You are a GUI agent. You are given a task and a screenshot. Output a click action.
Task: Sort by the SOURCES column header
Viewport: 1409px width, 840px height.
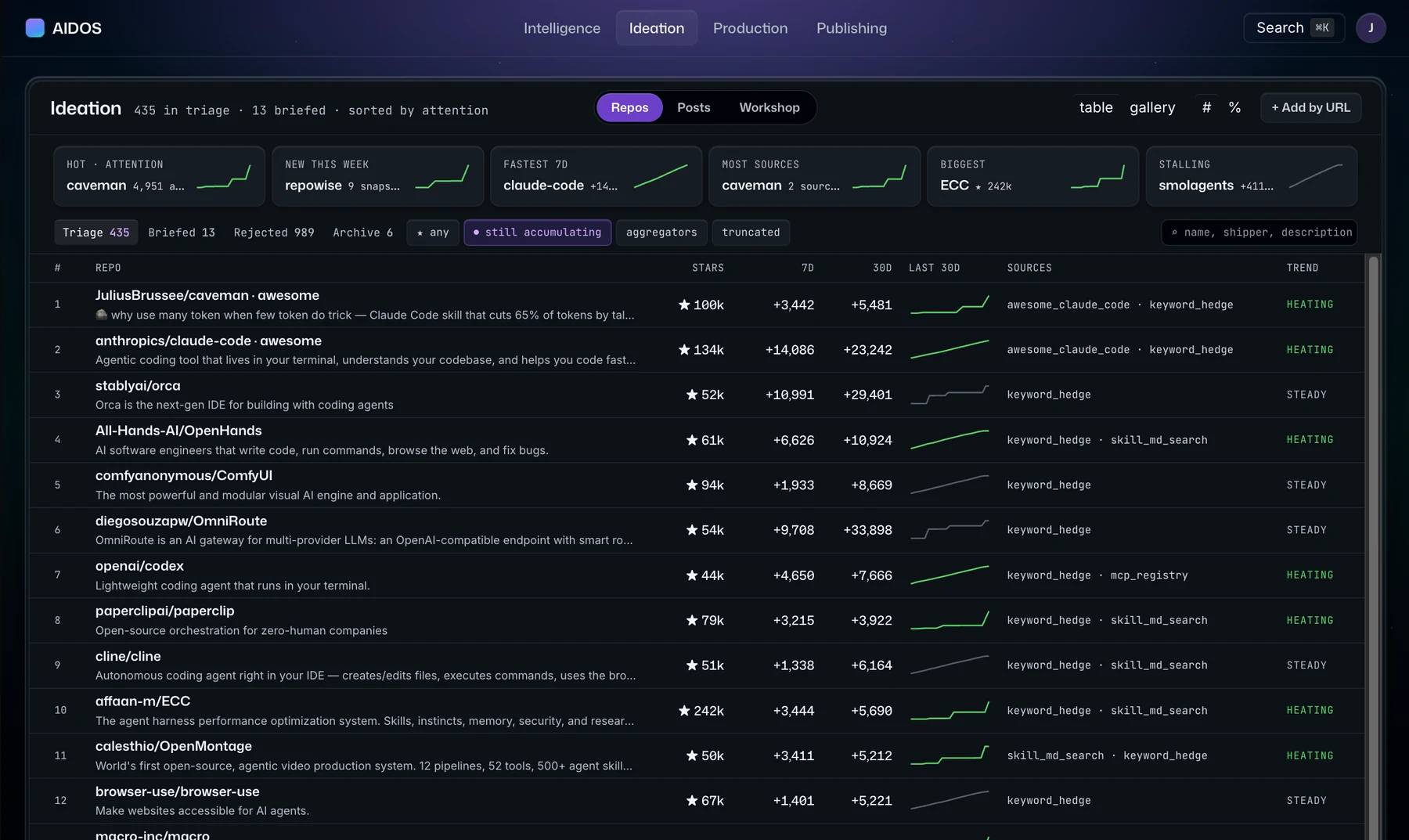pos(1029,268)
